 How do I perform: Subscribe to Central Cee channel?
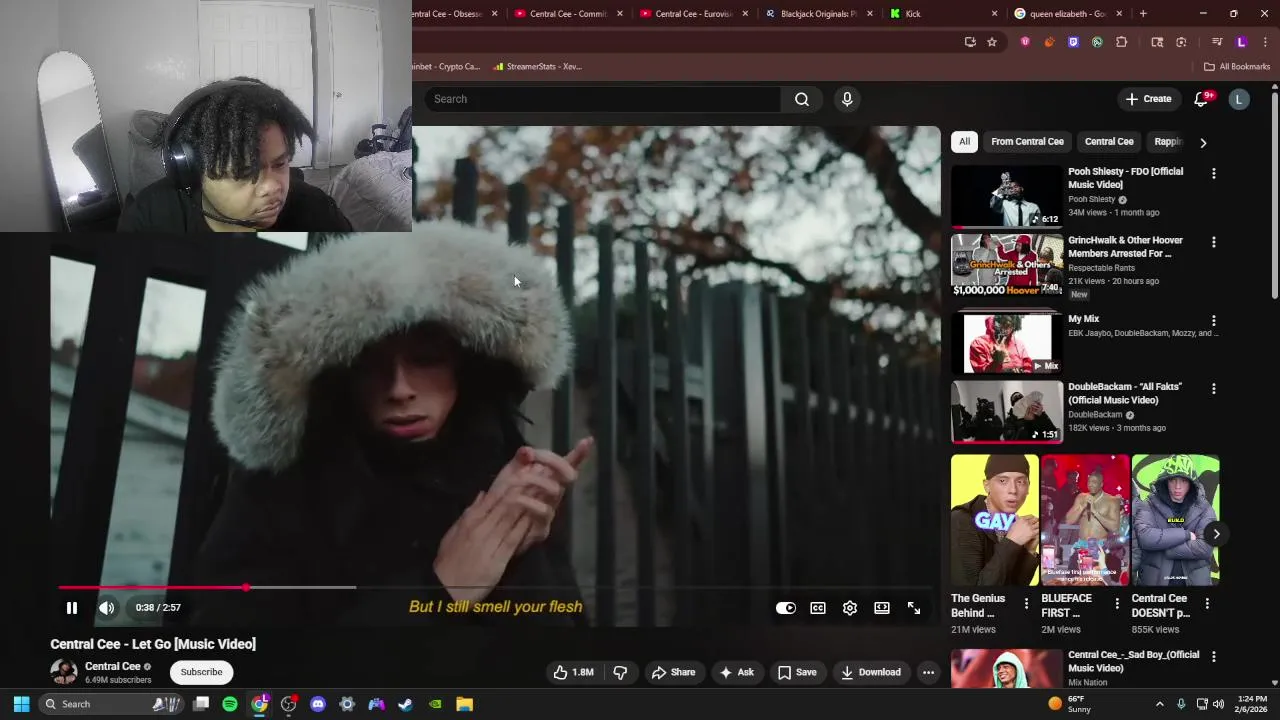click(x=201, y=672)
